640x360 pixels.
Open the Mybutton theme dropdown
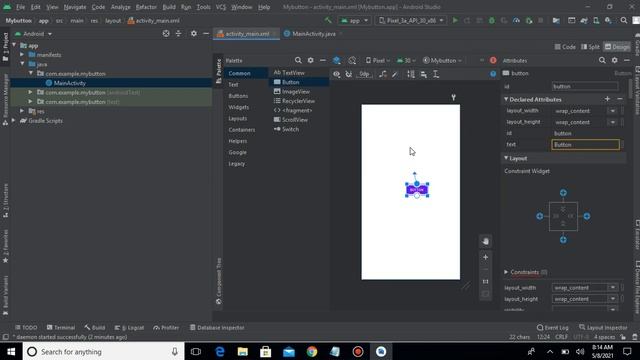point(442,60)
